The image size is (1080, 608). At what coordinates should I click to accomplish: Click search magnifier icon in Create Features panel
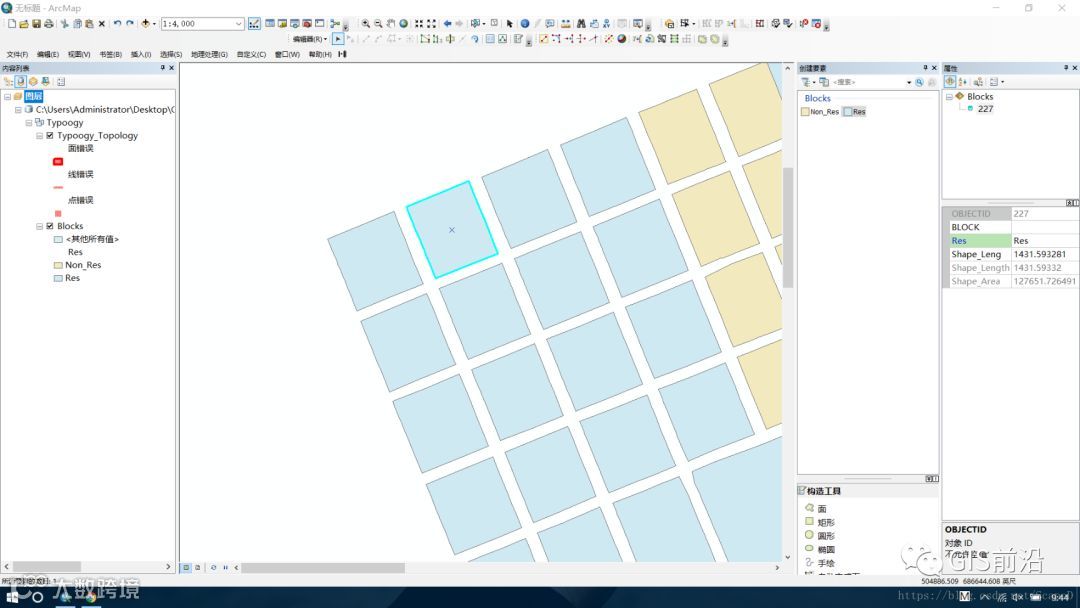919,82
